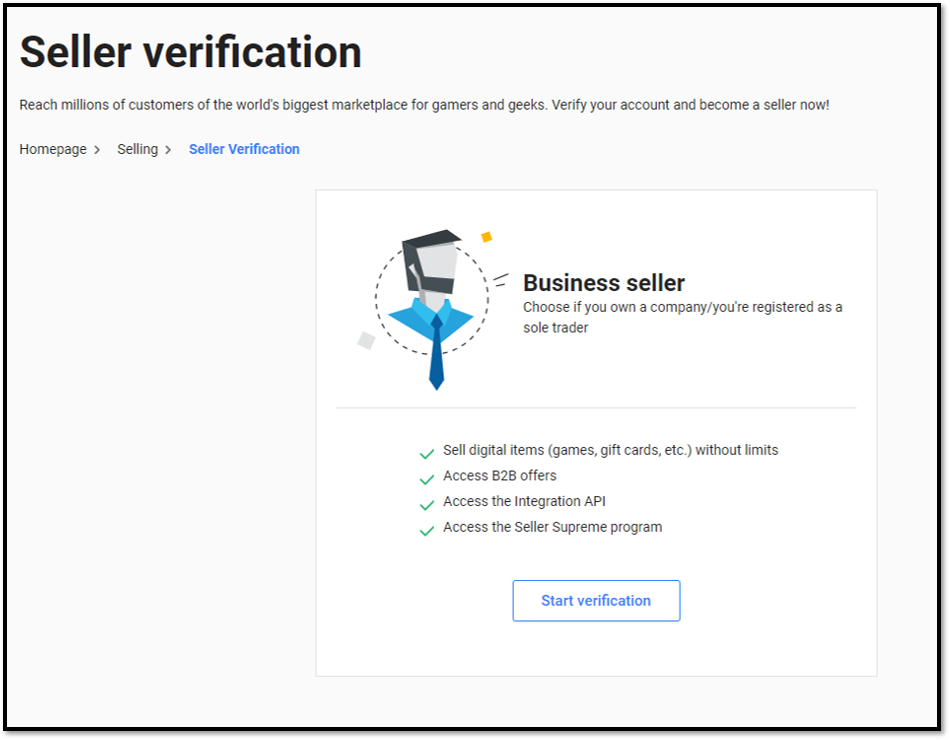950x740 pixels.
Task: Click checkmark beside Sell digital items
Action: point(427,453)
